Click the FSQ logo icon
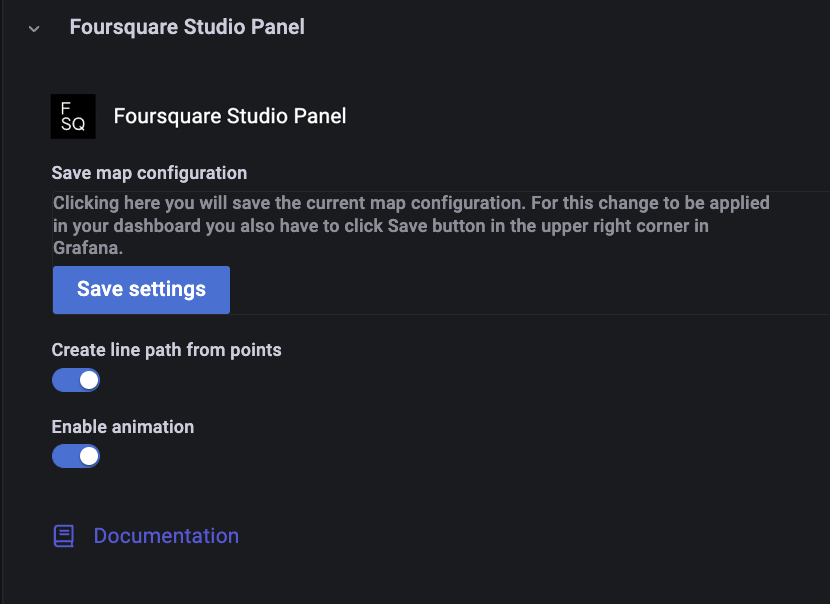Screen dimensions: 830x604 pyautogui.click(x=73, y=116)
